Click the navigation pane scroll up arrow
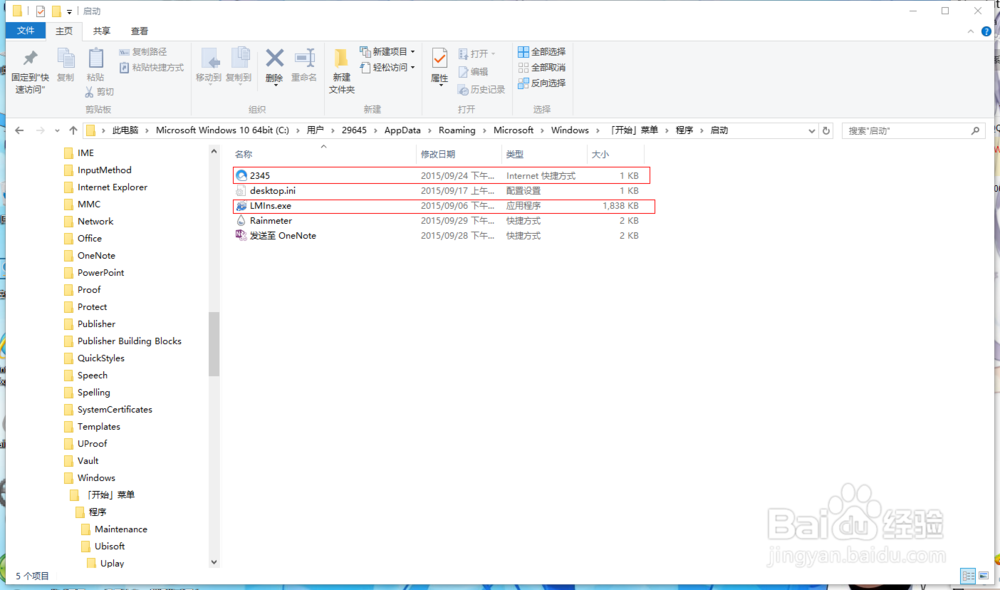Image resolution: width=1000 pixels, height=590 pixels. point(214,152)
